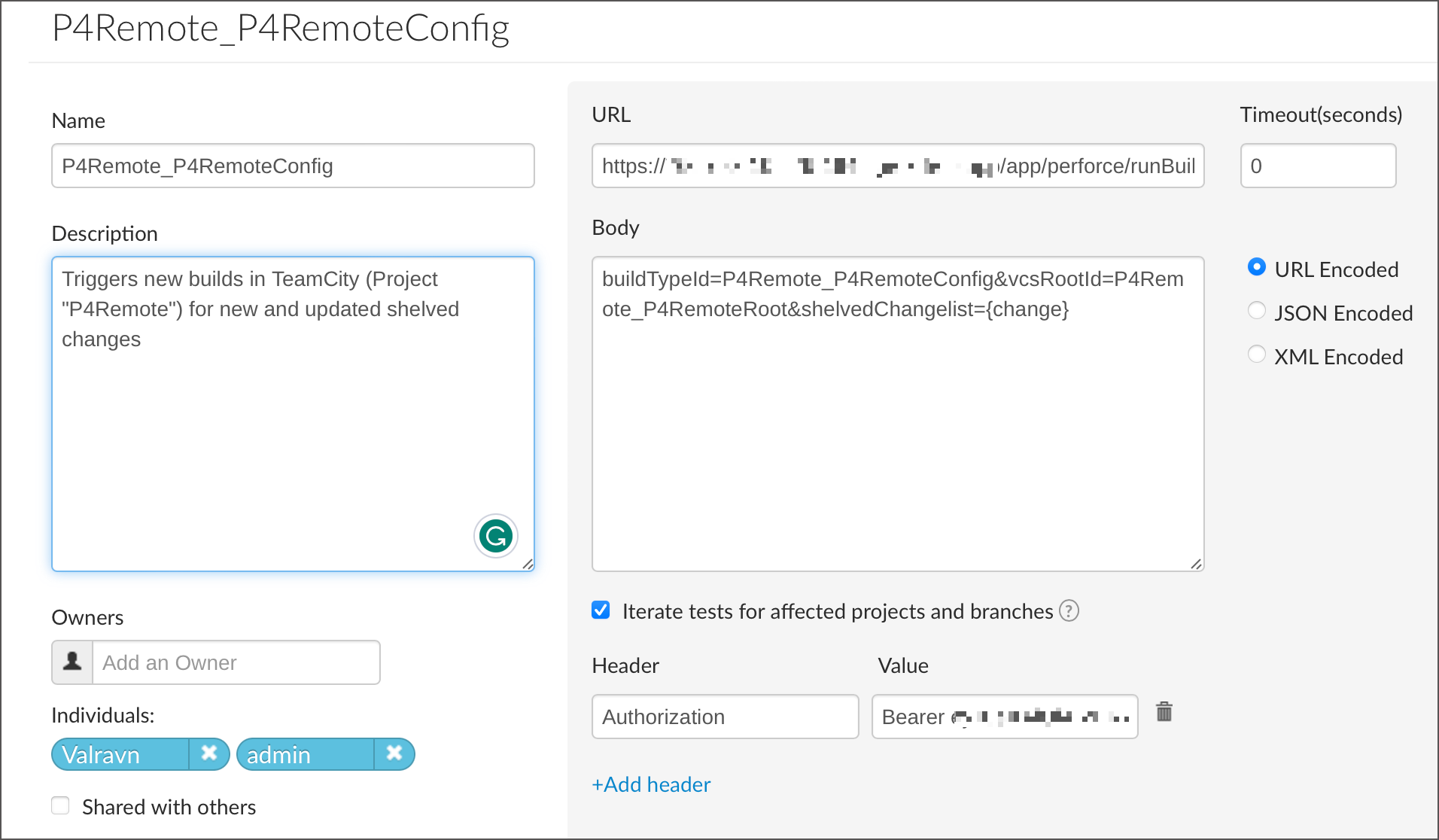Remove admin from individuals list
Viewport: 1439px width, 840px height.
tap(394, 753)
